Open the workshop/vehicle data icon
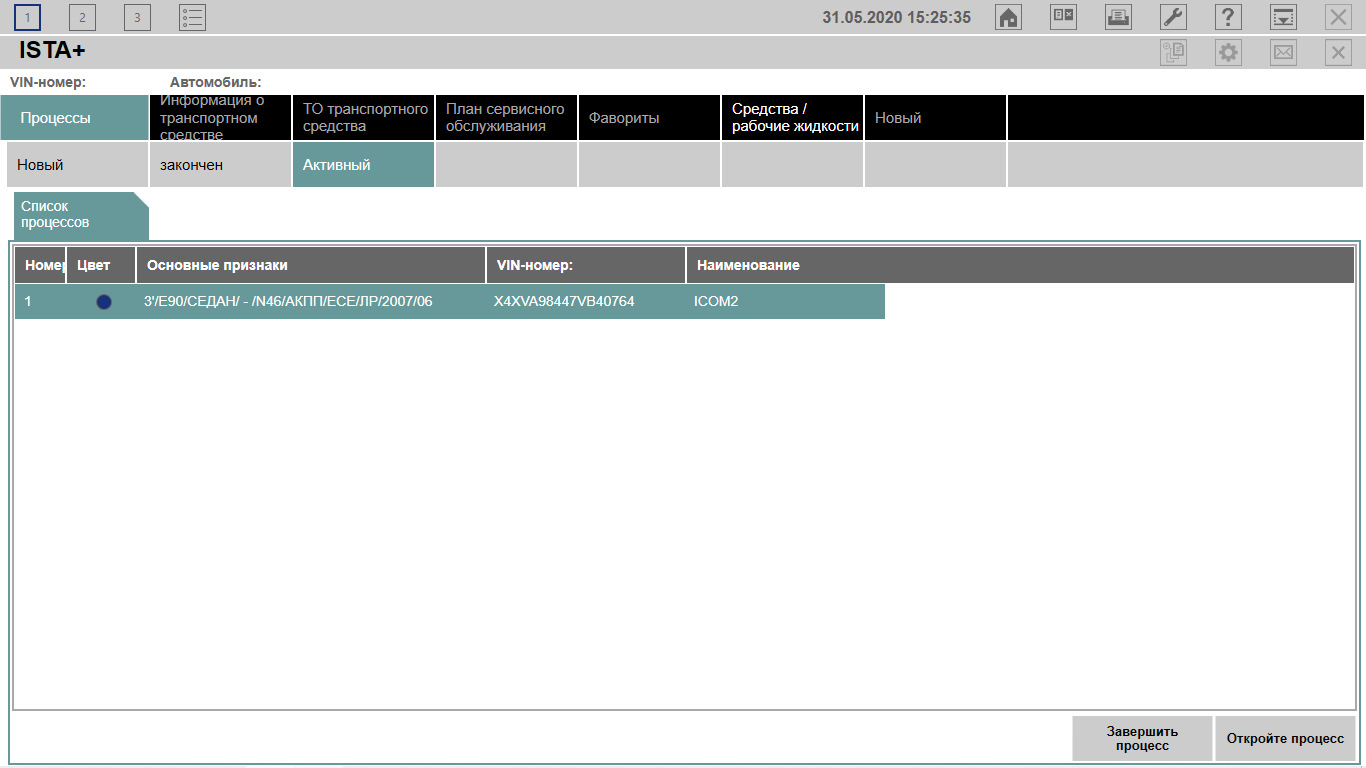 tap(1063, 17)
